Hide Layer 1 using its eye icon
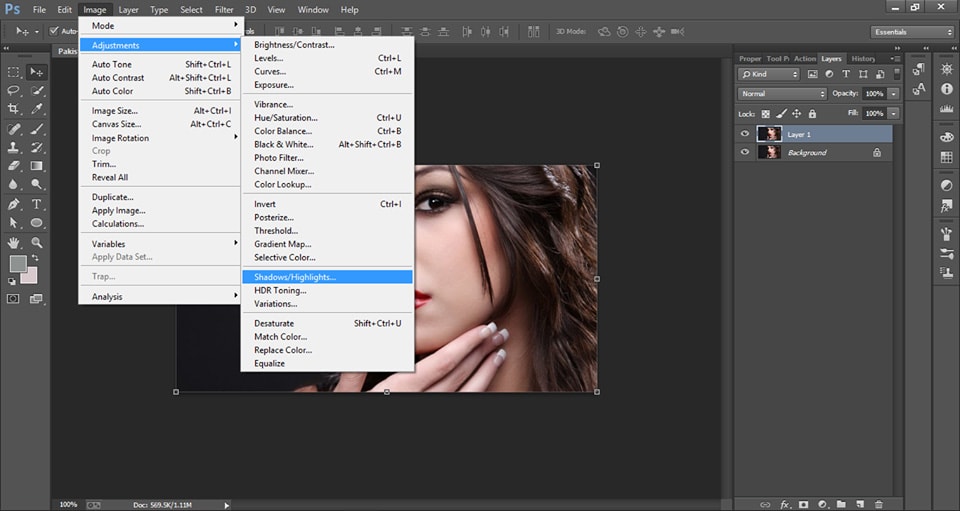 [744, 134]
